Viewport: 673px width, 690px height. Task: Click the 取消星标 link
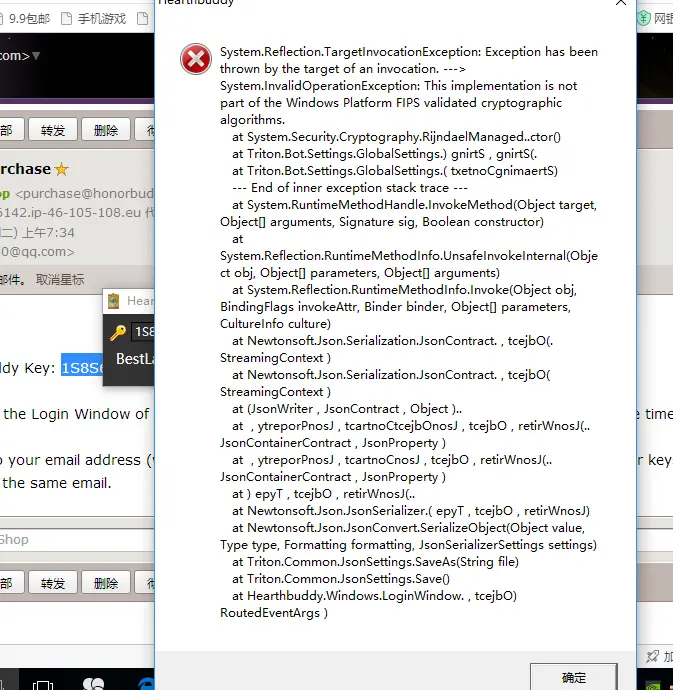pos(60,279)
